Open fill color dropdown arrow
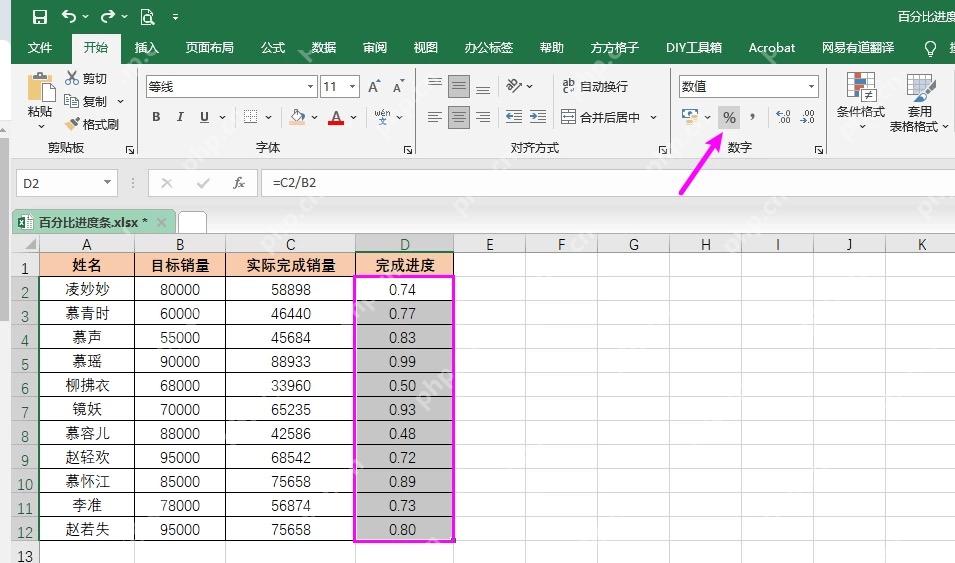This screenshot has height=563, width=955. pos(314,117)
